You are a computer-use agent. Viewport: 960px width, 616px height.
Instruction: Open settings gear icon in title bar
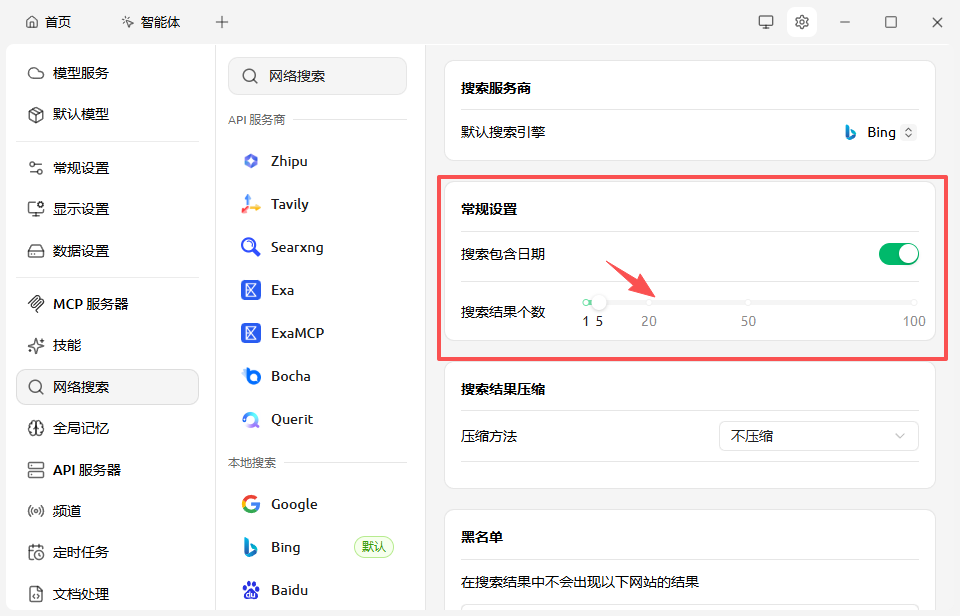(x=801, y=22)
